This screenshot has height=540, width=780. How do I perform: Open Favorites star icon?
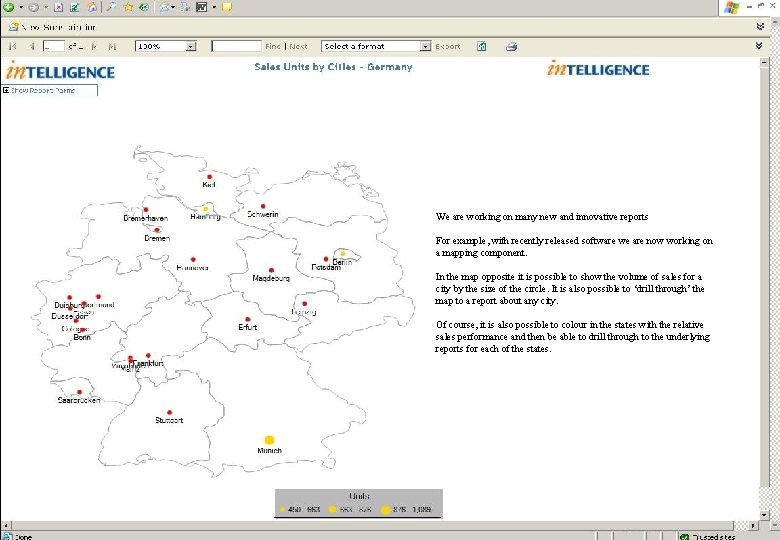pos(128,7)
